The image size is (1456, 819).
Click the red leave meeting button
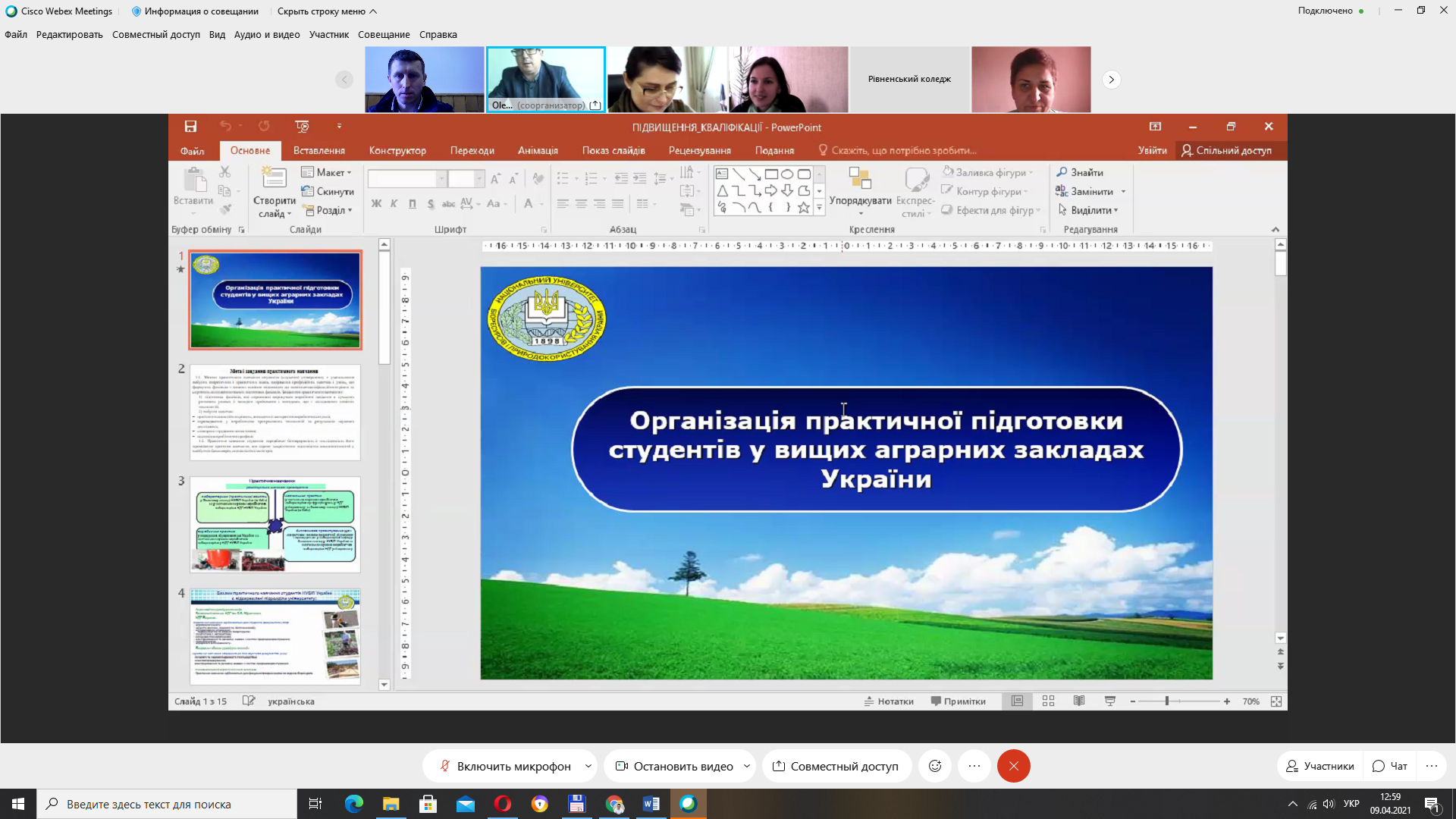1013,766
